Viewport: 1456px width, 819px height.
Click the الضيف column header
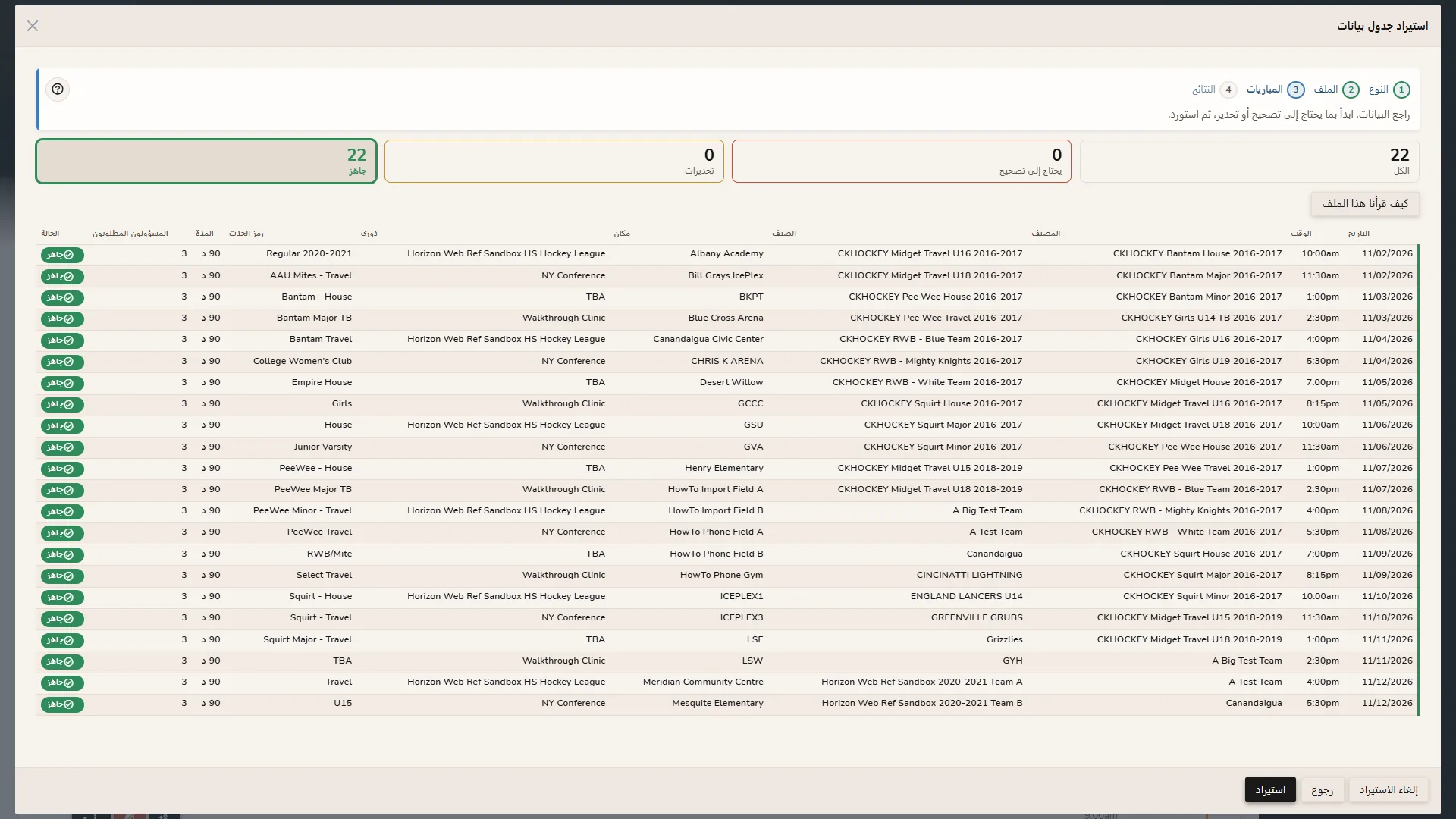coord(784,234)
